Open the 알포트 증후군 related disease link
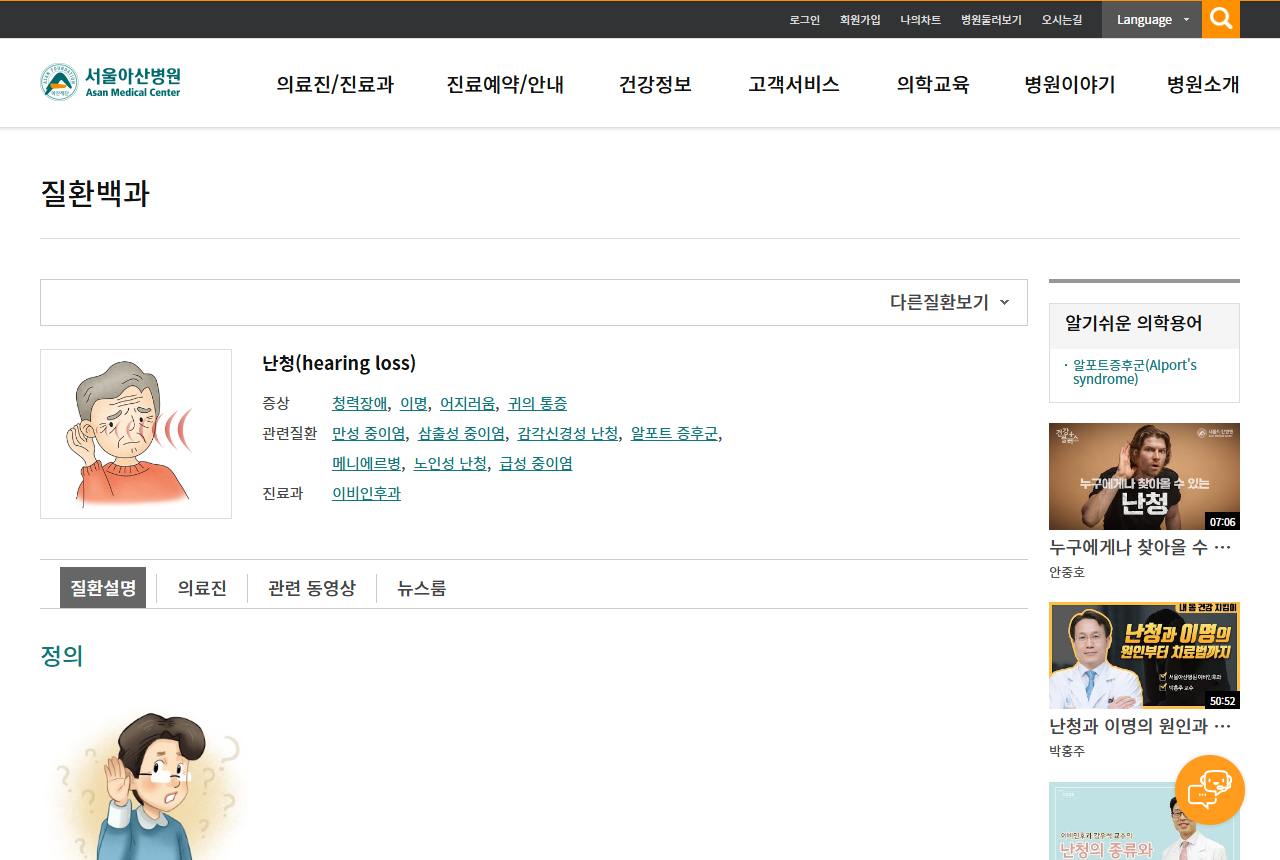1280x860 pixels. [x=674, y=434]
